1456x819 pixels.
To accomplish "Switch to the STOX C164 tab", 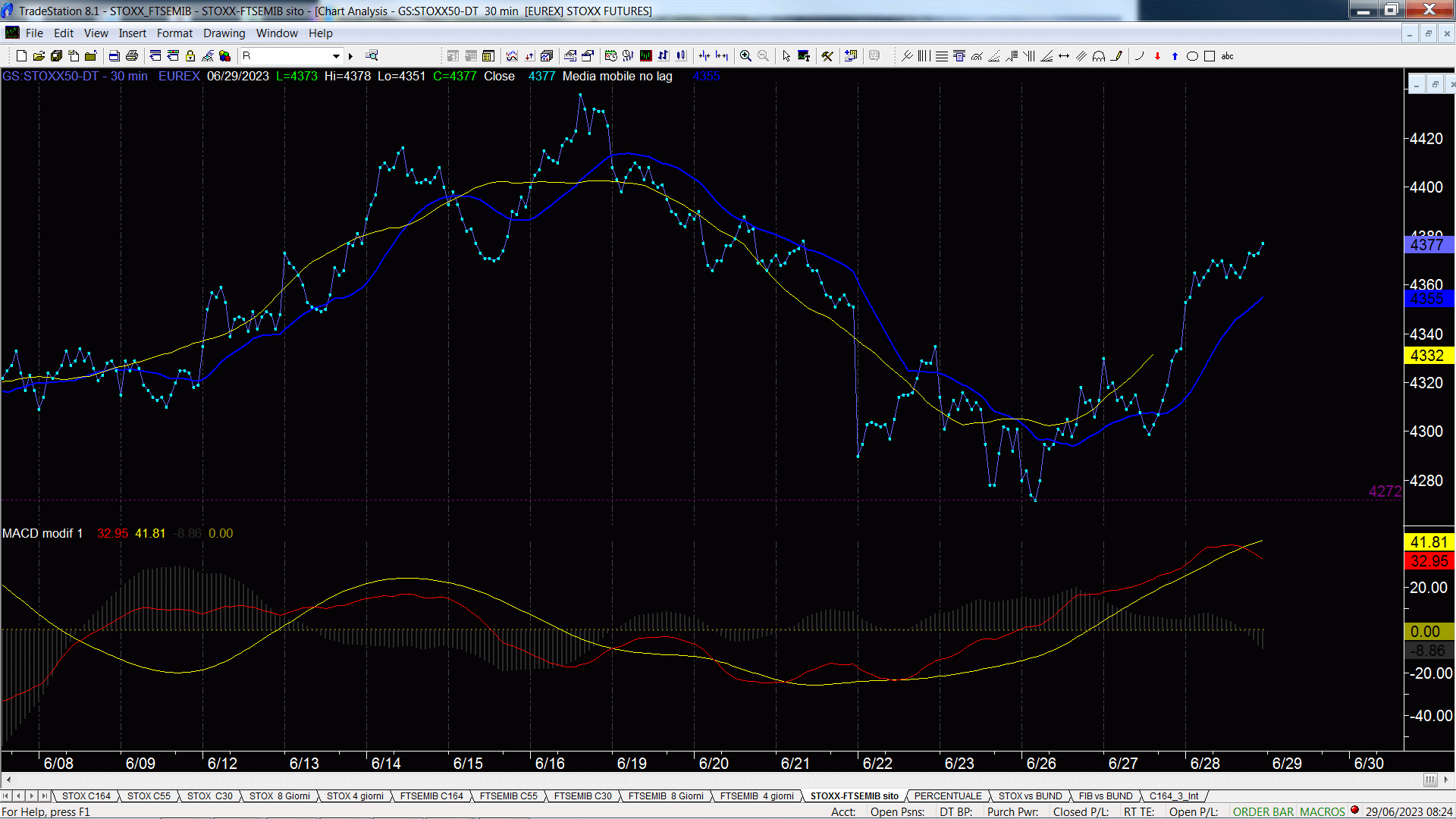I will [x=86, y=795].
